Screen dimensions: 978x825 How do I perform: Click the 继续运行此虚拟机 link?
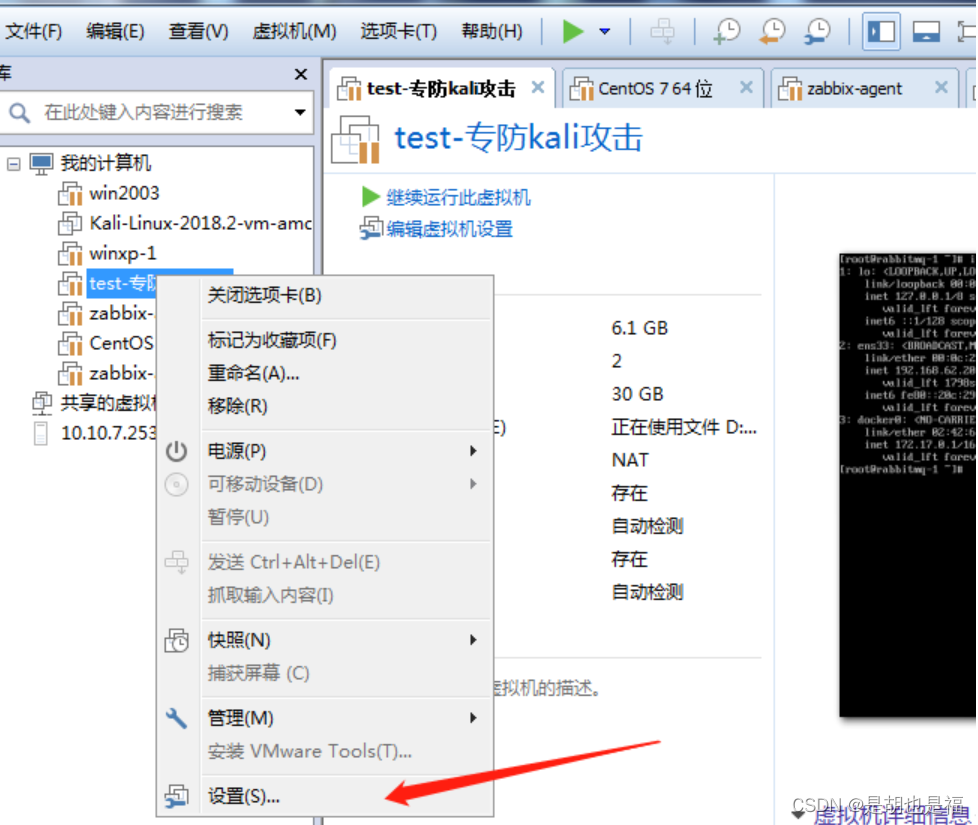(x=458, y=198)
